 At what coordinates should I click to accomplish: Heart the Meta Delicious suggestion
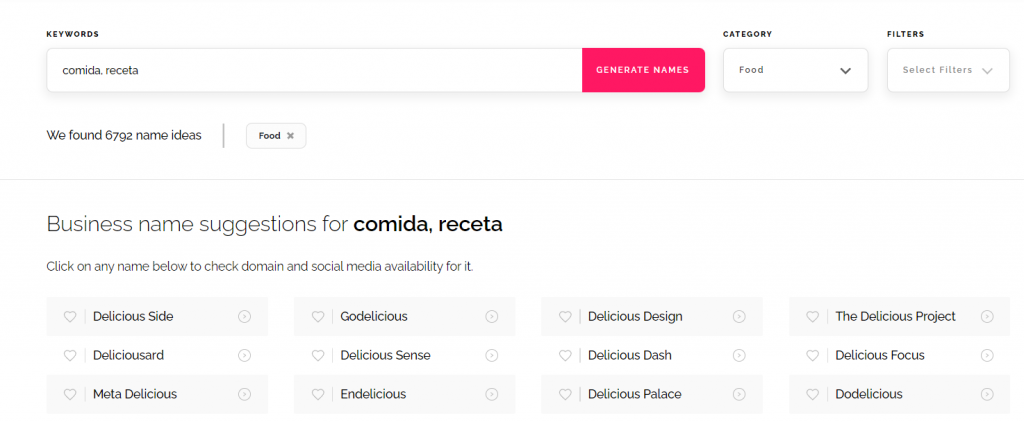point(70,394)
